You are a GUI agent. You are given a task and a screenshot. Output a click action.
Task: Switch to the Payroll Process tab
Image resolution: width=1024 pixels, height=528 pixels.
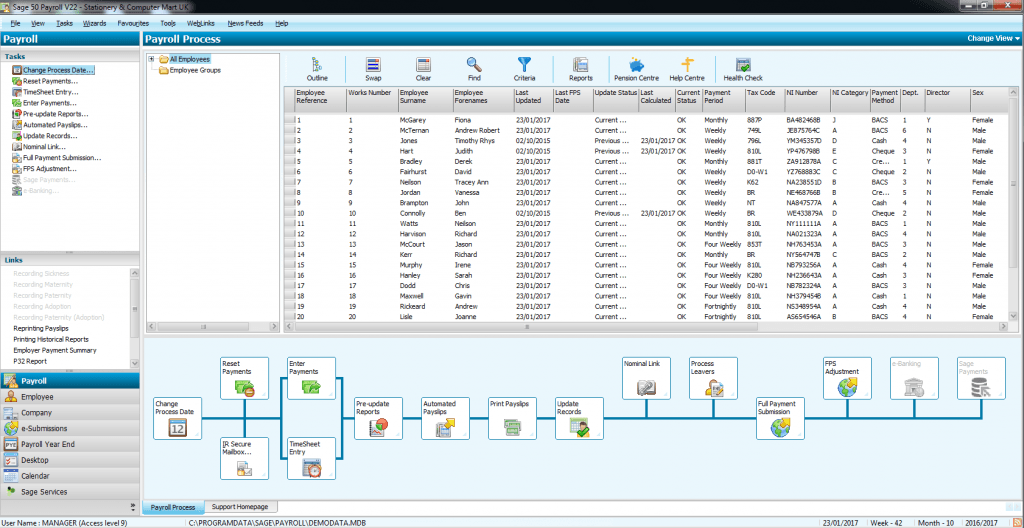[x=172, y=507]
